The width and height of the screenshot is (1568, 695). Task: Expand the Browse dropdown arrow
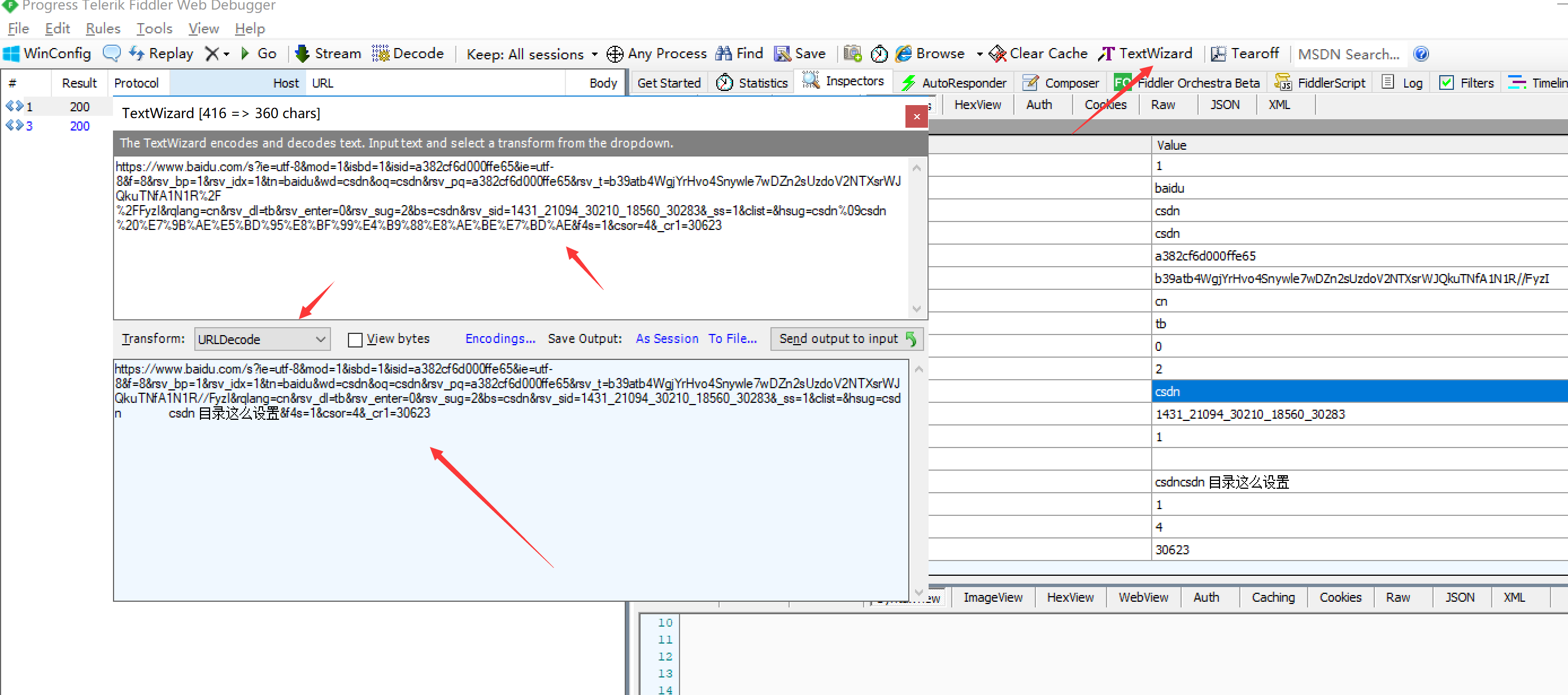tap(979, 54)
